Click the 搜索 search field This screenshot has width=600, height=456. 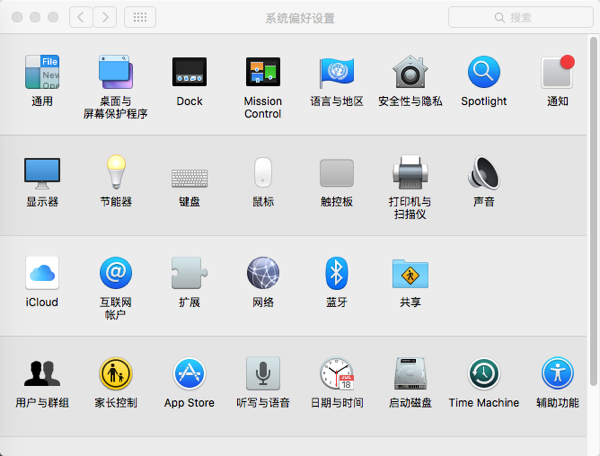[x=521, y=17]
